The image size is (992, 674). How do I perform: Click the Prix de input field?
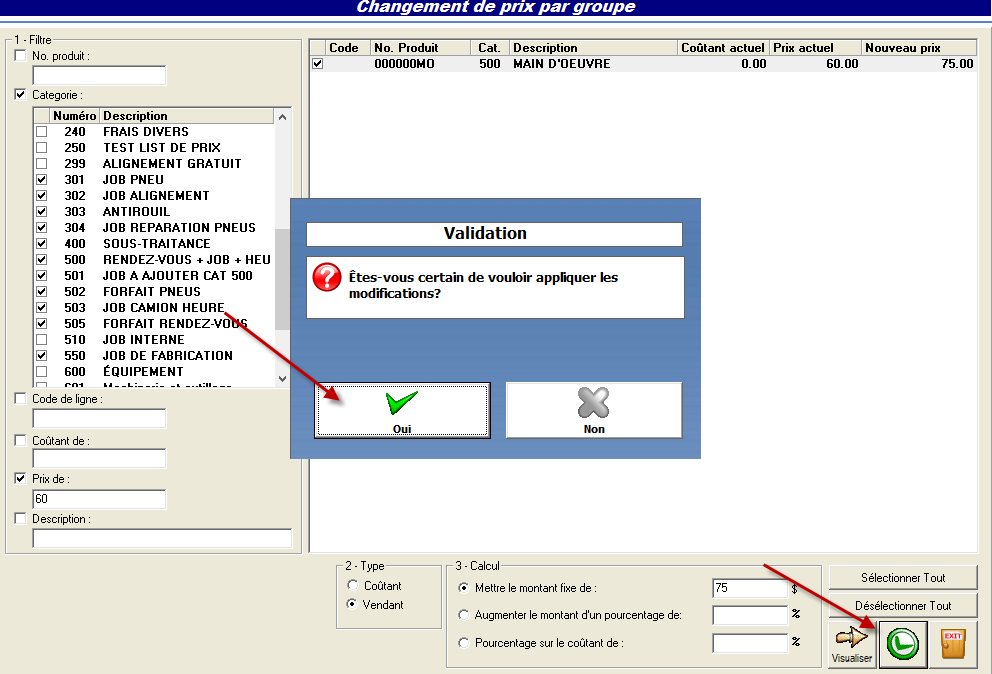coord(99,498)
